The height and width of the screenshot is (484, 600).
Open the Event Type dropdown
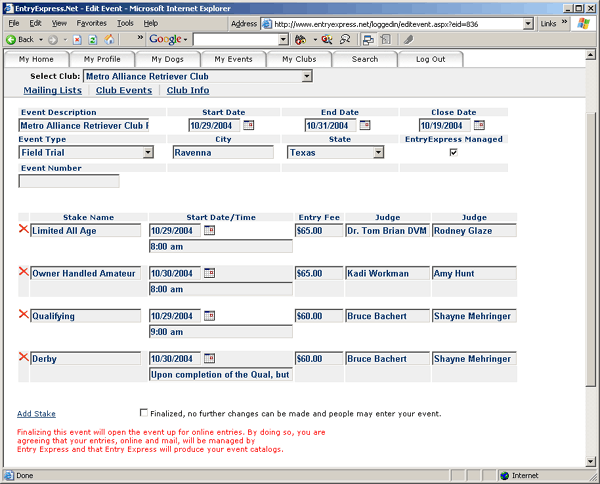coord(148,153)
